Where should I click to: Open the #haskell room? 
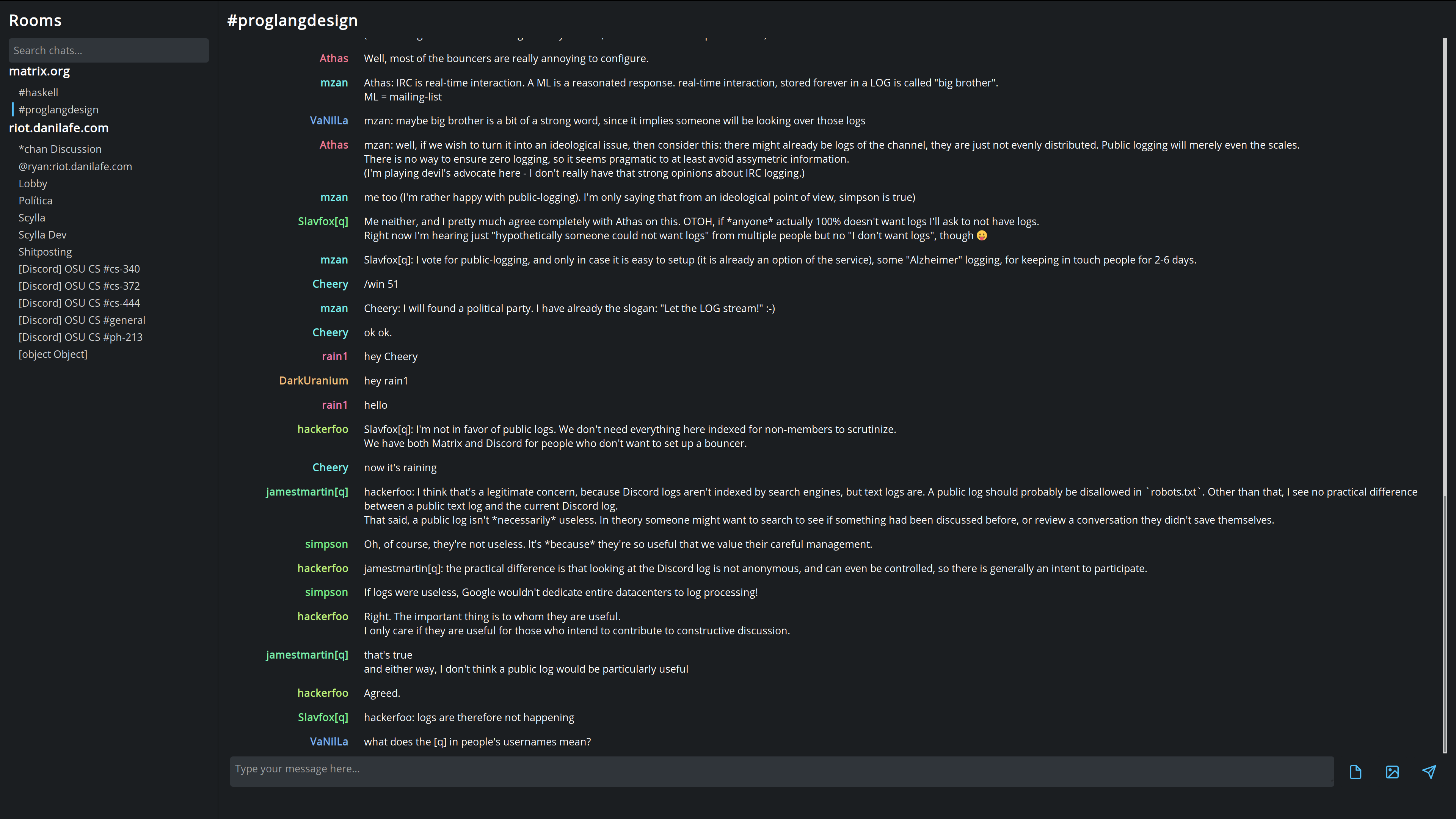click(38, 93)
